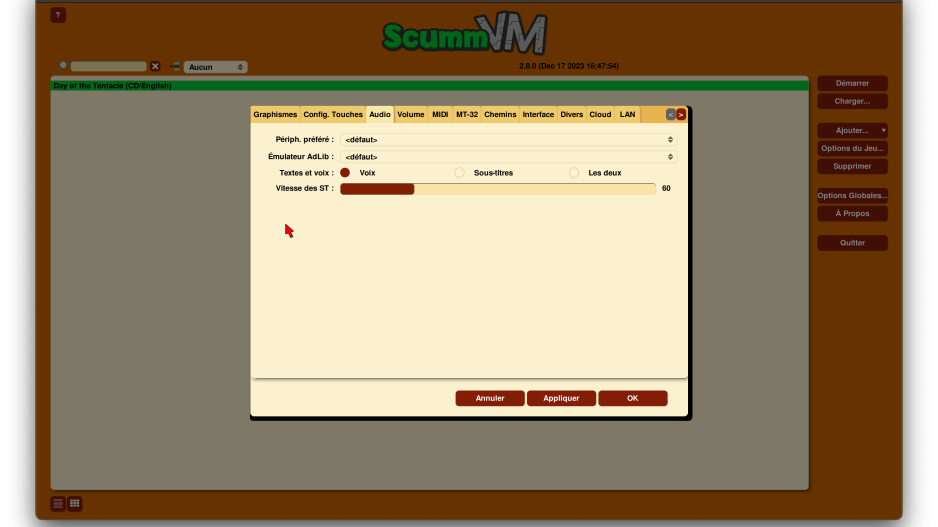The height and width of the screenshot is (527, 938).
Task: Click the launcher search input field
Action: point(108,66)
